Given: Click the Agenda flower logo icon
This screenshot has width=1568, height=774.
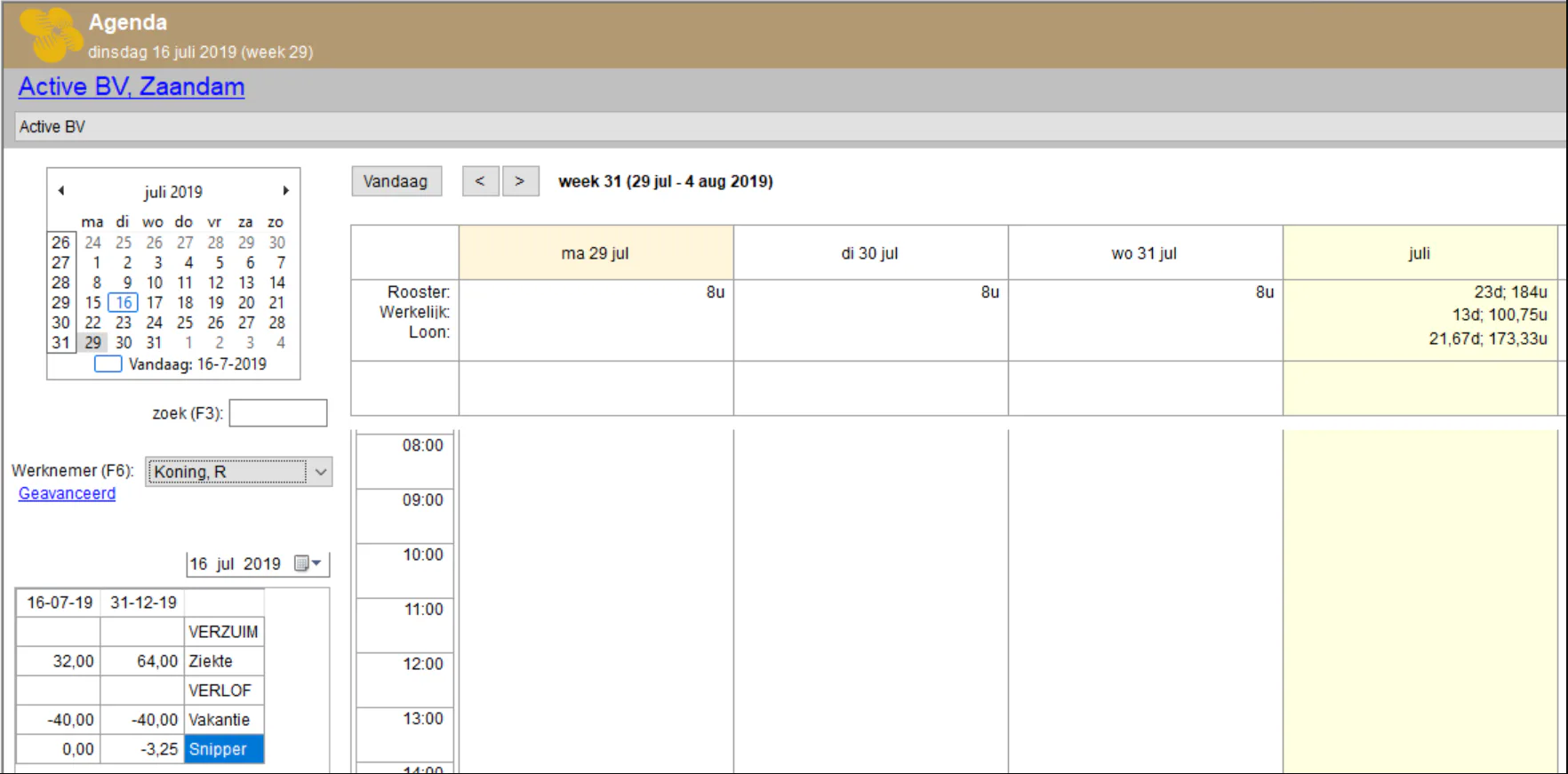Looking at the screenshot, I should click(x=51, y=35).
